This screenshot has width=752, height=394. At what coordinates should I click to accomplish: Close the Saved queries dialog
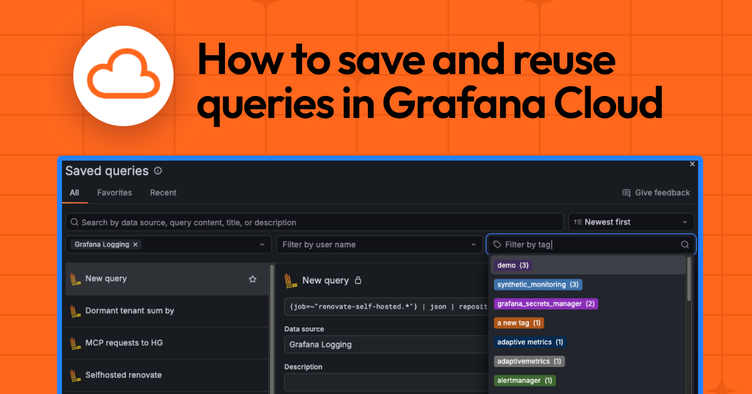692,164
